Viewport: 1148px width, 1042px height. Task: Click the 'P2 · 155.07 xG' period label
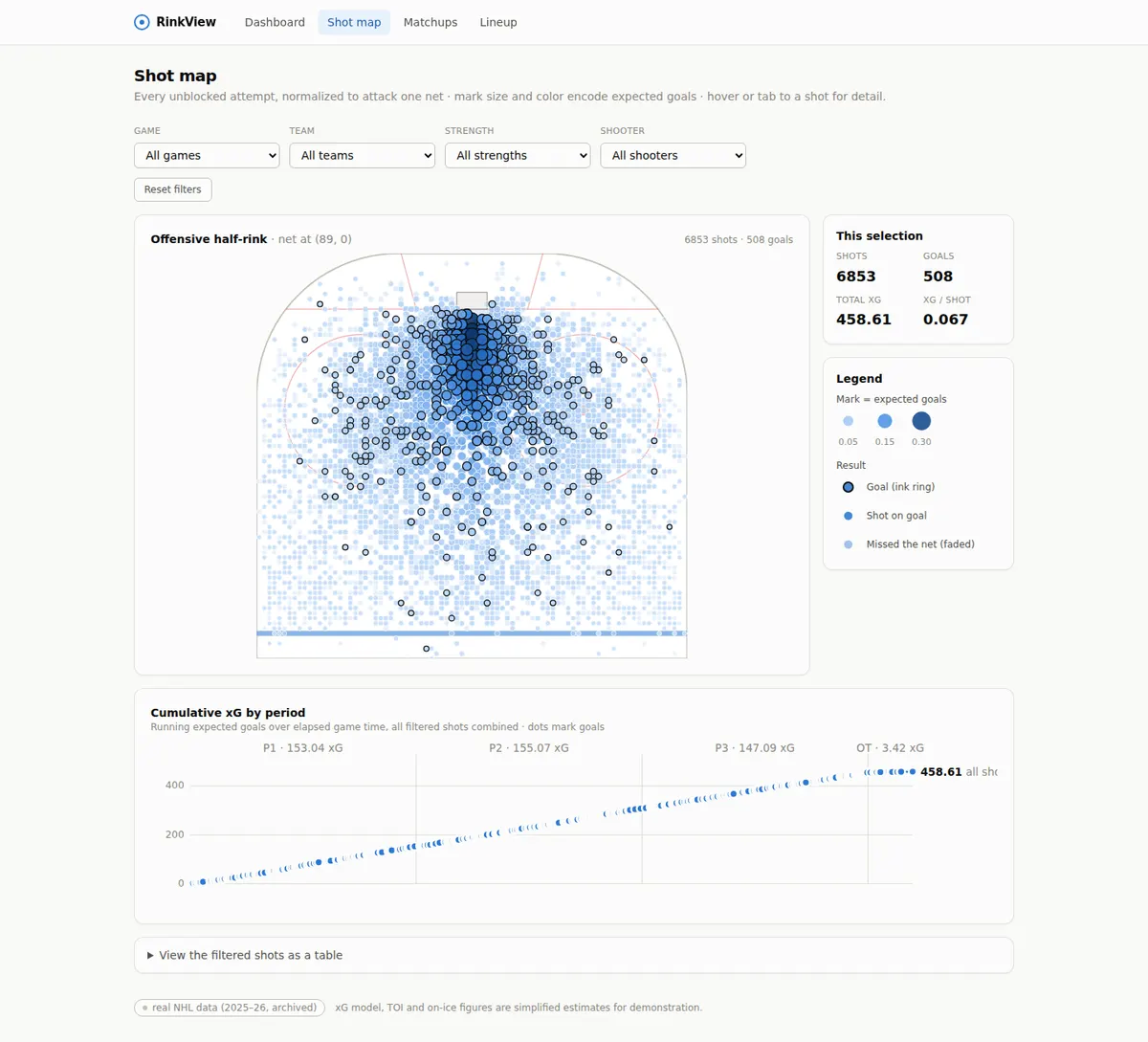[x=529, y=748]
